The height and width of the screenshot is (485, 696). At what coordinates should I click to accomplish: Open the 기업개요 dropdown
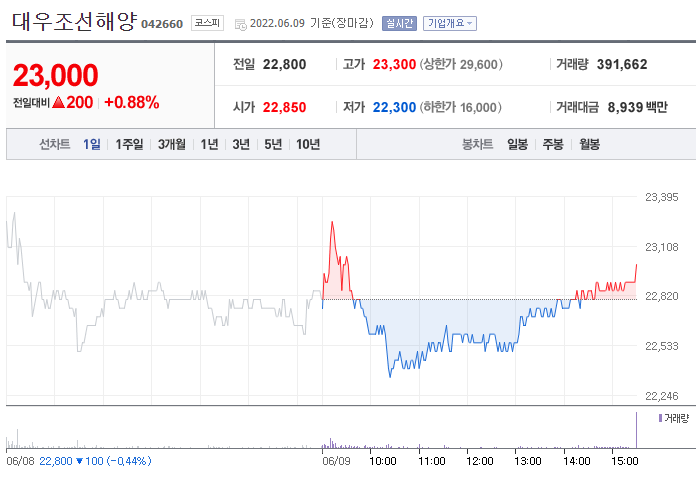pyautogui.click(x=450, y=24)
